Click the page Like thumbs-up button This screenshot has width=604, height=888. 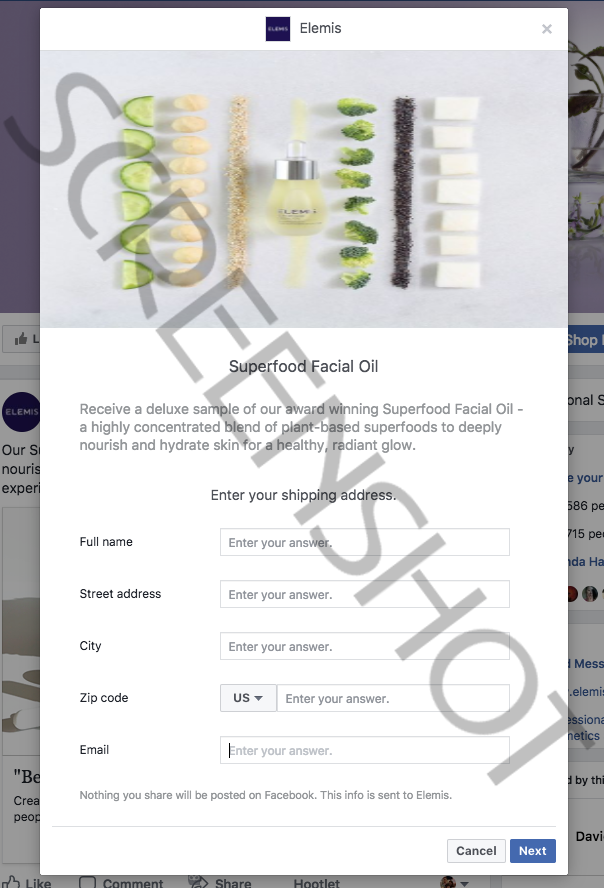[22, 339]
